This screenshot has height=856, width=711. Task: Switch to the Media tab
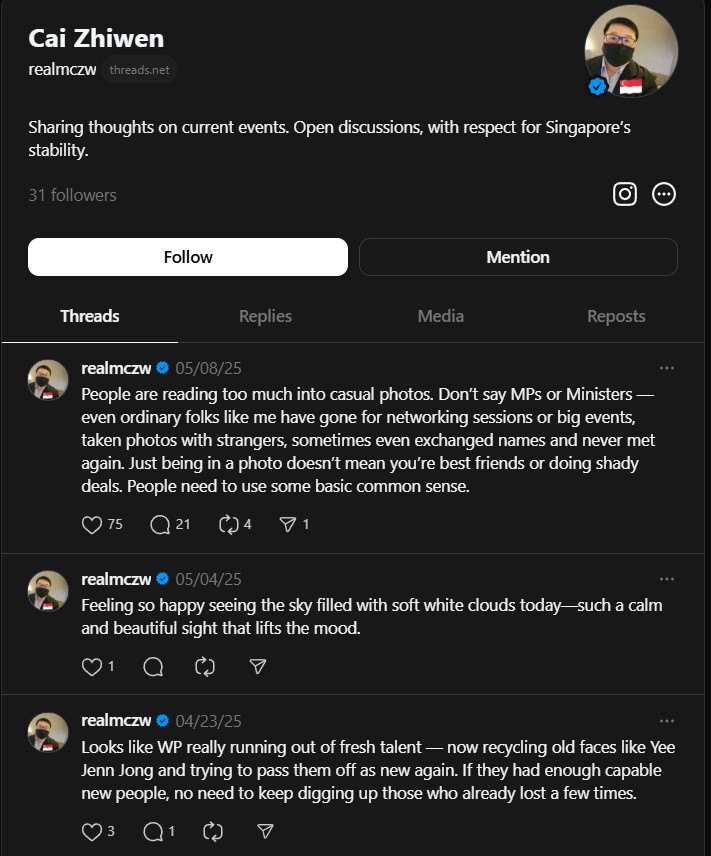click(441, 316)
